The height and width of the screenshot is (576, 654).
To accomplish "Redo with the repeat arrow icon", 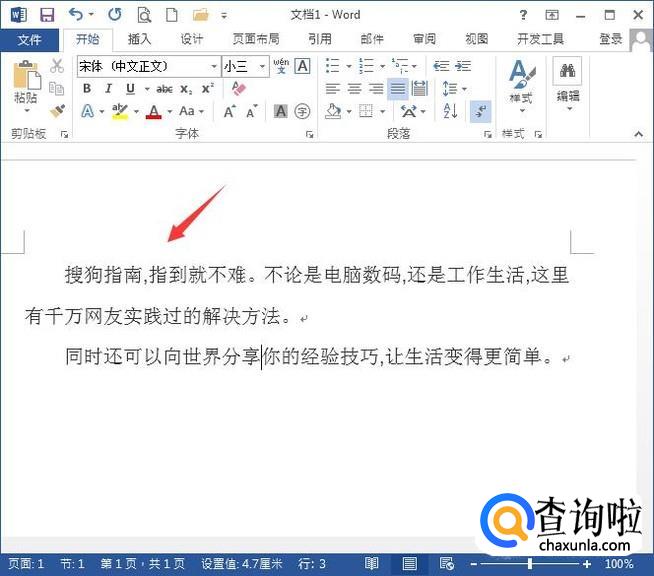I will tap(115, 15).
